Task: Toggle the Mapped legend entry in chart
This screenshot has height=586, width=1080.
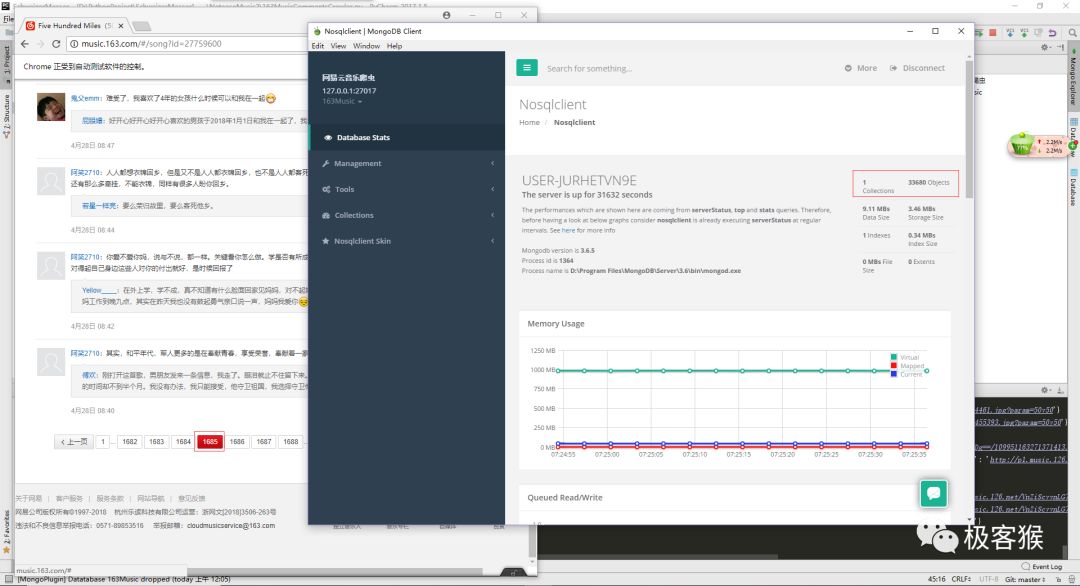Action: tap(907, 366)
